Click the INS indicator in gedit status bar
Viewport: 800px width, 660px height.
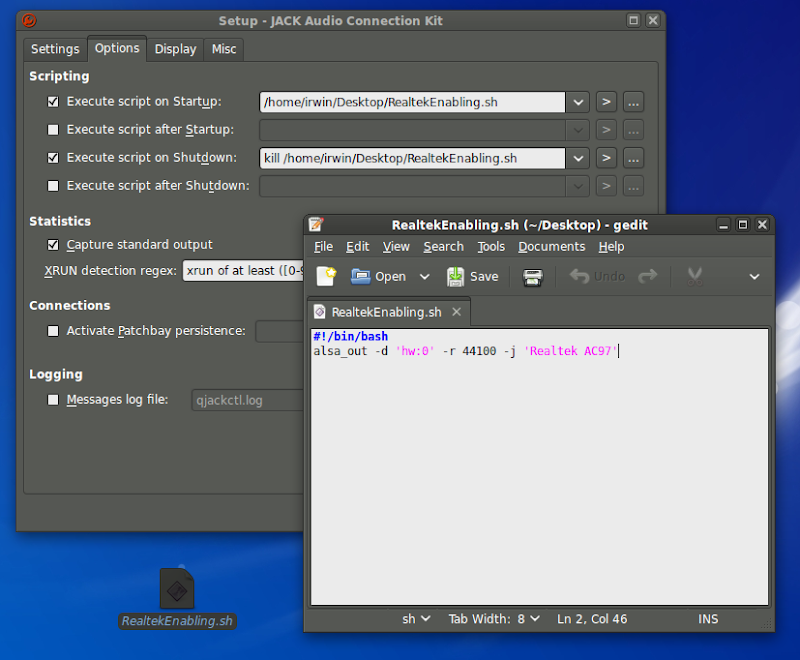(708, 619)
